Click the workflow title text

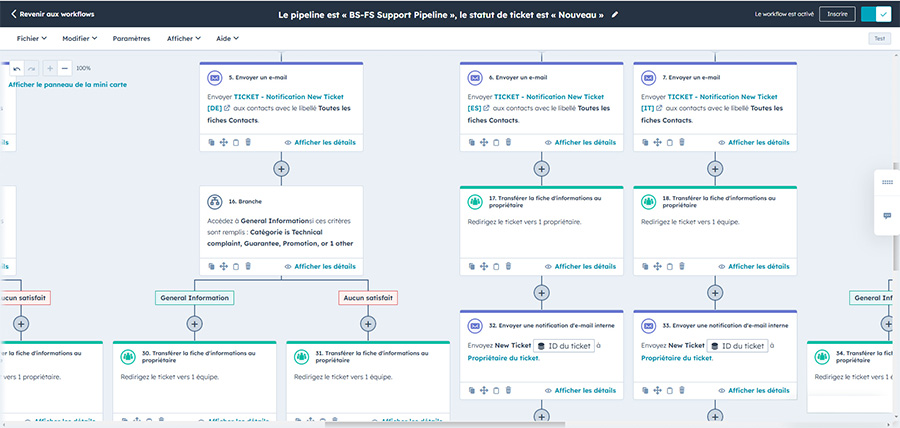[441, 15]
